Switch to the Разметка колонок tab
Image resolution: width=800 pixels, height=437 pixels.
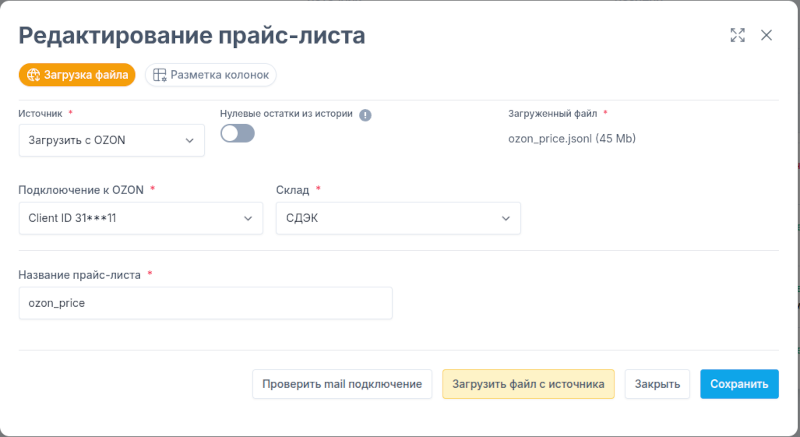click(x=211, y=75)
